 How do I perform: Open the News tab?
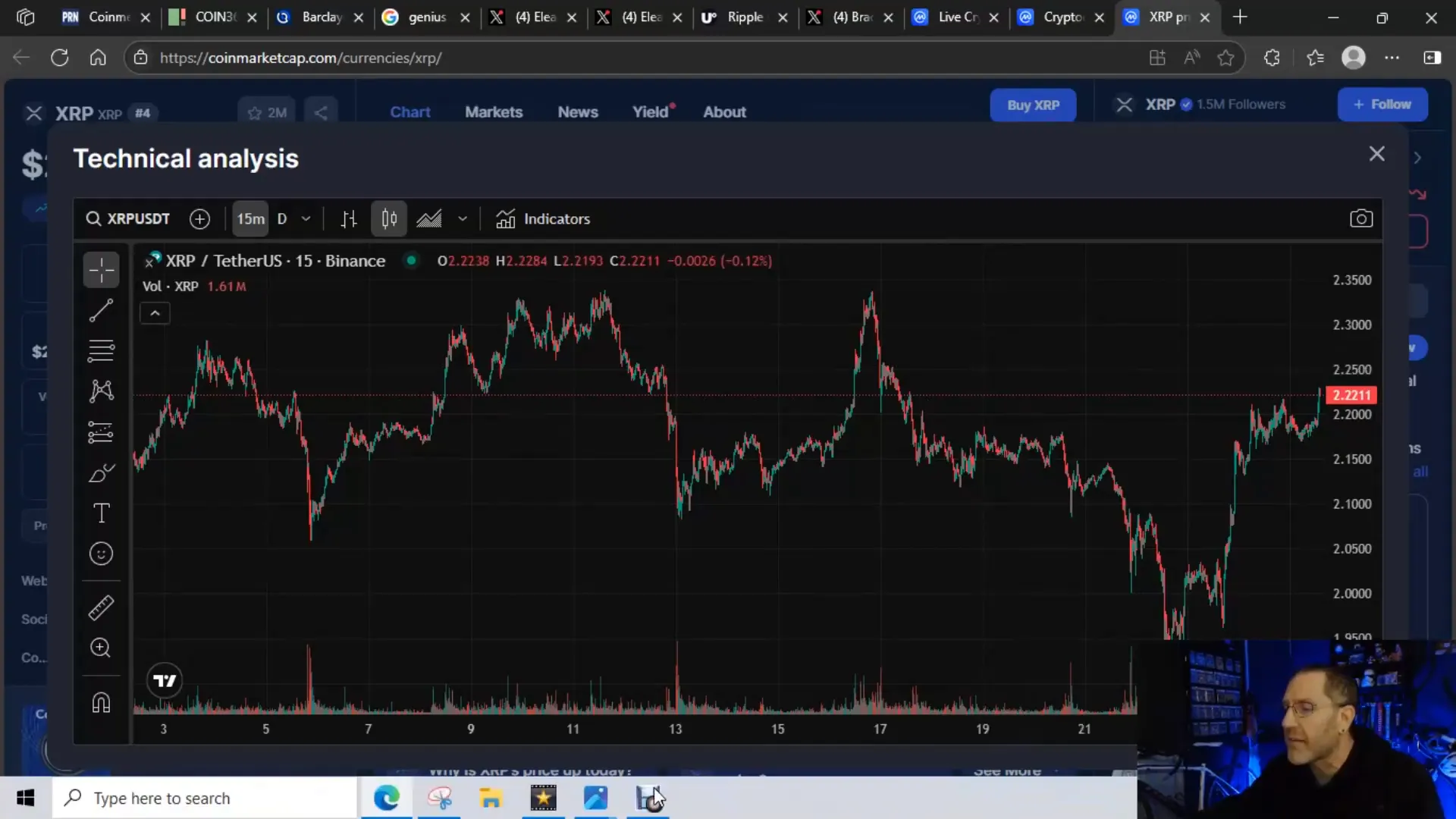pos(578,111)
